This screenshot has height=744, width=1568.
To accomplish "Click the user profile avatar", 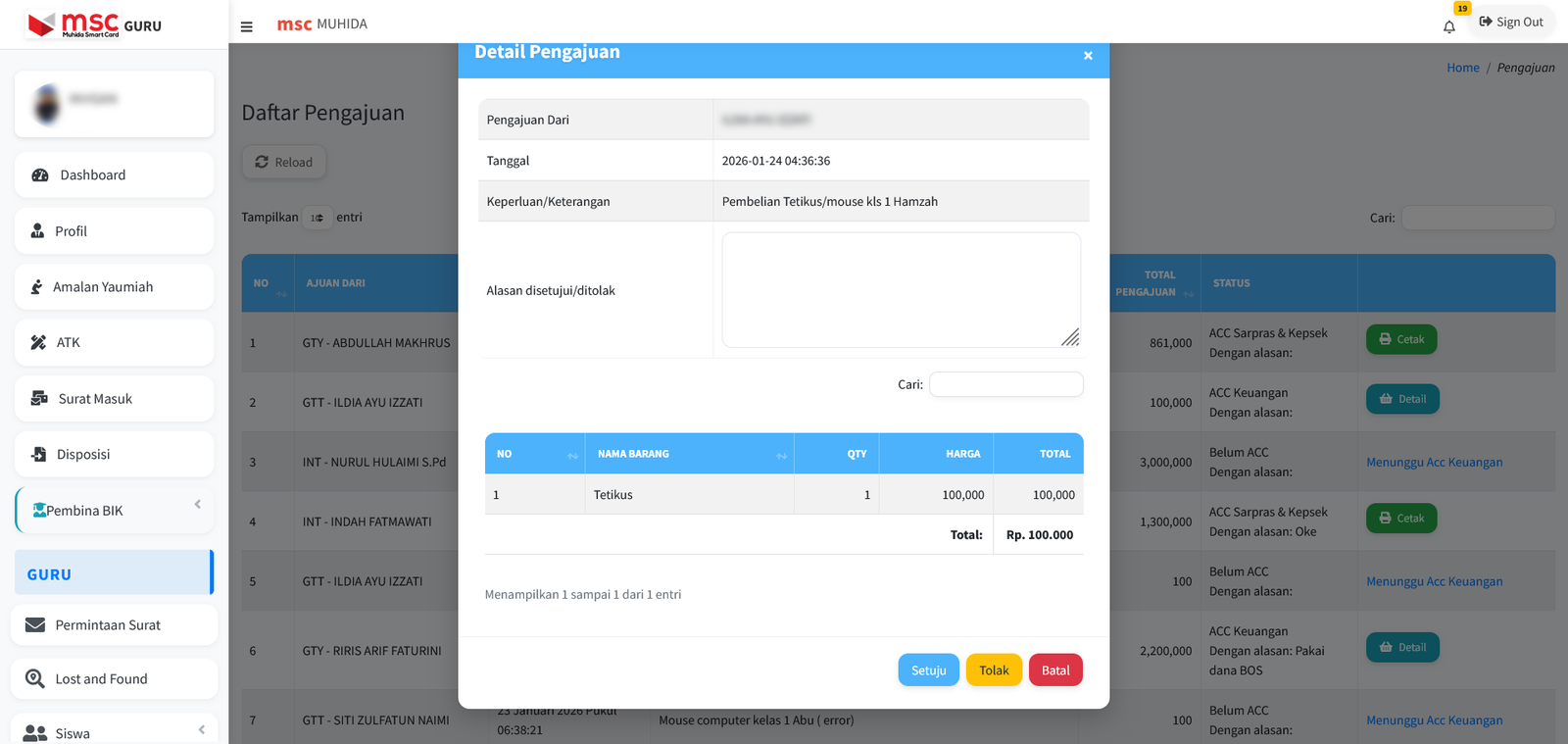I will [x=47, y=103].
